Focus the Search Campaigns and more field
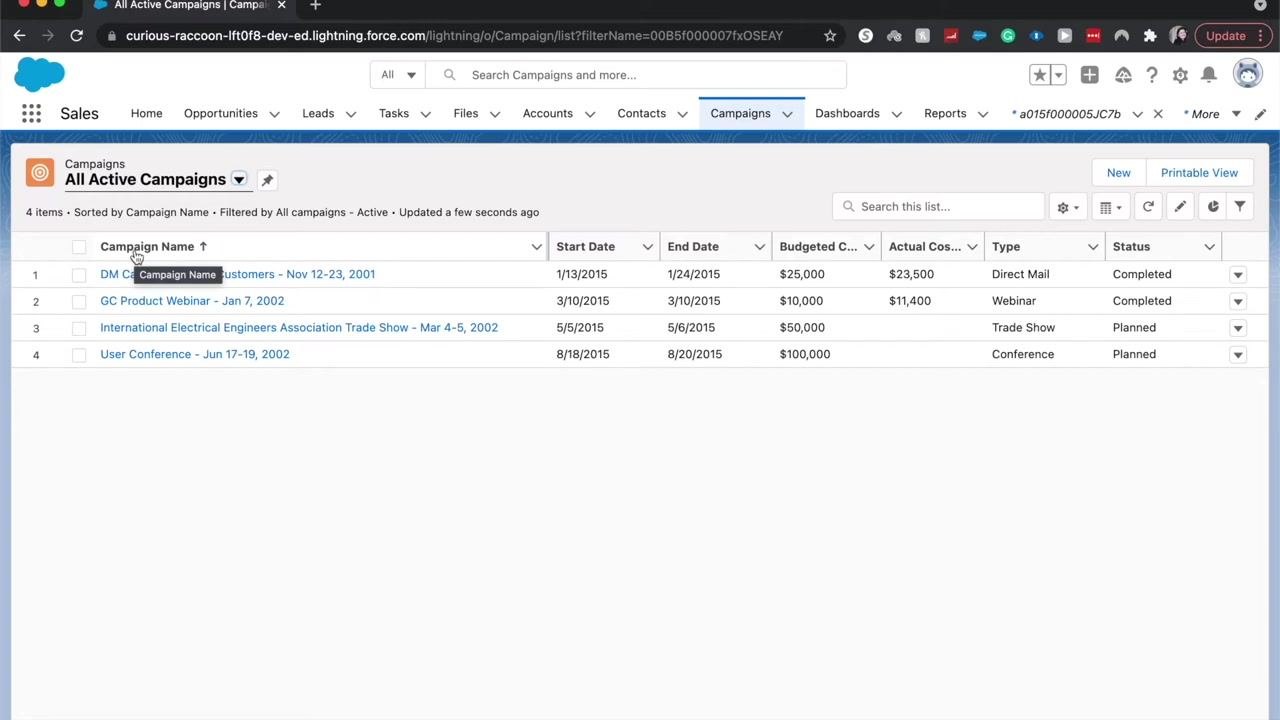 [636, 75]
